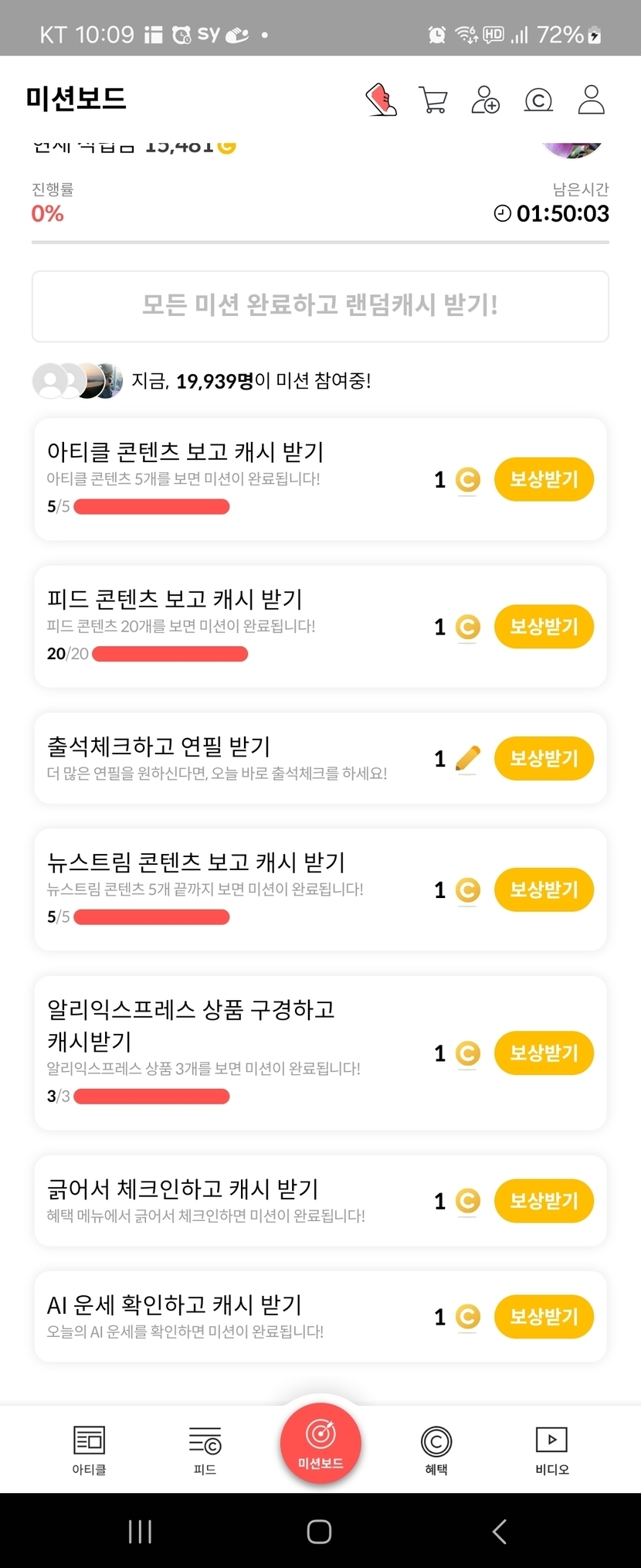641x1568 pixels.
Task: Tap the 피드 콘텐츠 20/20 progress bar
Action: (170, 654)
